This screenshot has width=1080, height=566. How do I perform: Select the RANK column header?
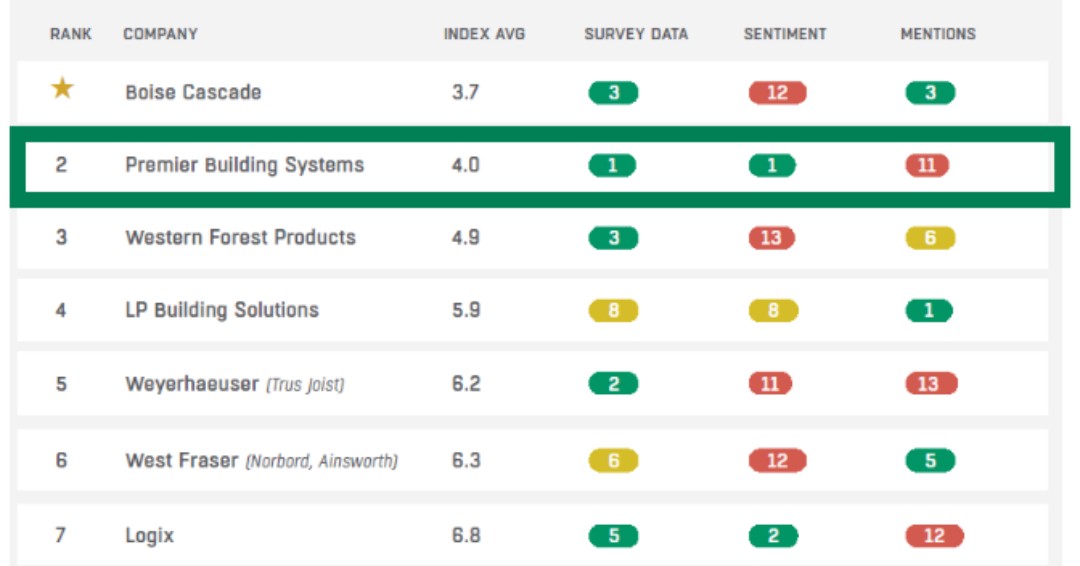point(71,34)
